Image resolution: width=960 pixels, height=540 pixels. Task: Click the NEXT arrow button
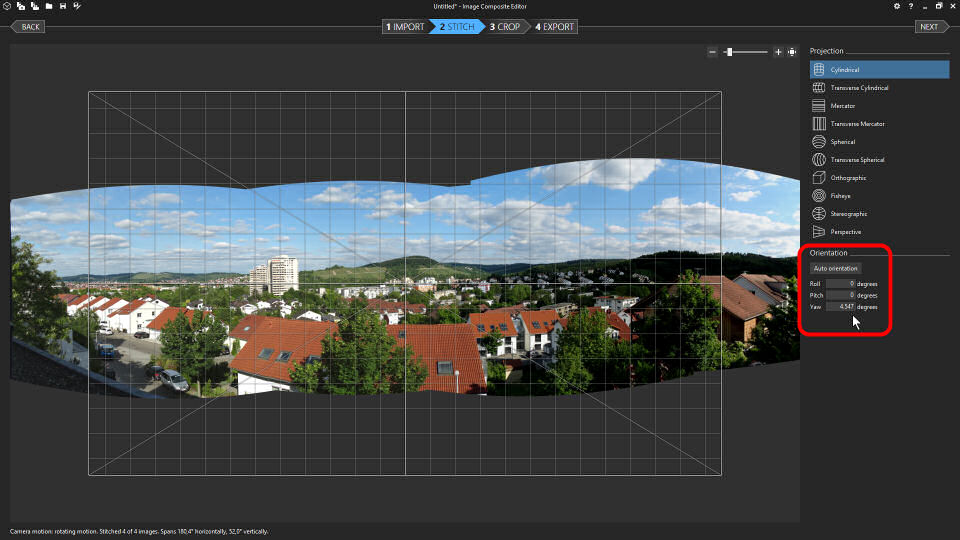(x=930, y=27)
